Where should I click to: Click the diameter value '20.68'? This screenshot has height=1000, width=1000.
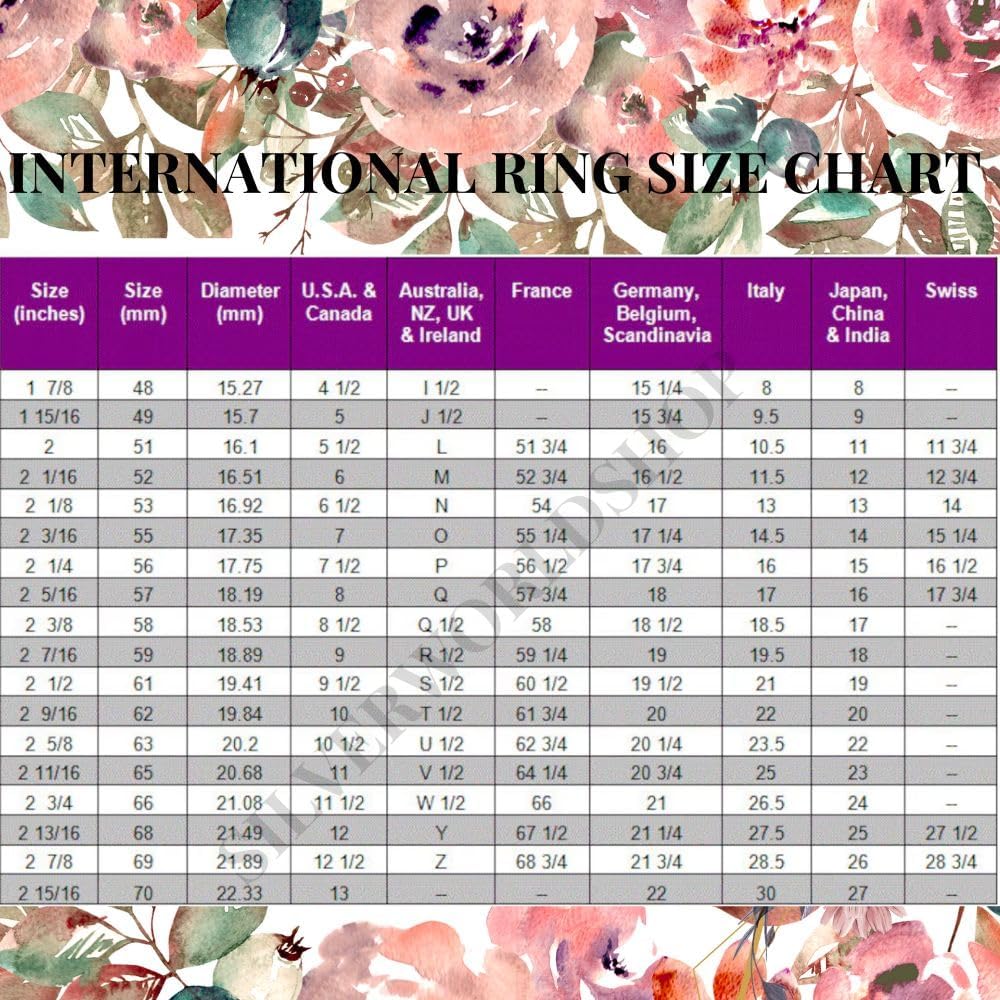[x=240, y=773]
